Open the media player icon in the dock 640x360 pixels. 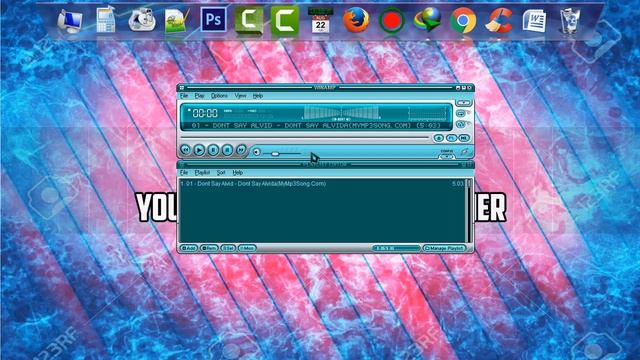tap(142, 20)
